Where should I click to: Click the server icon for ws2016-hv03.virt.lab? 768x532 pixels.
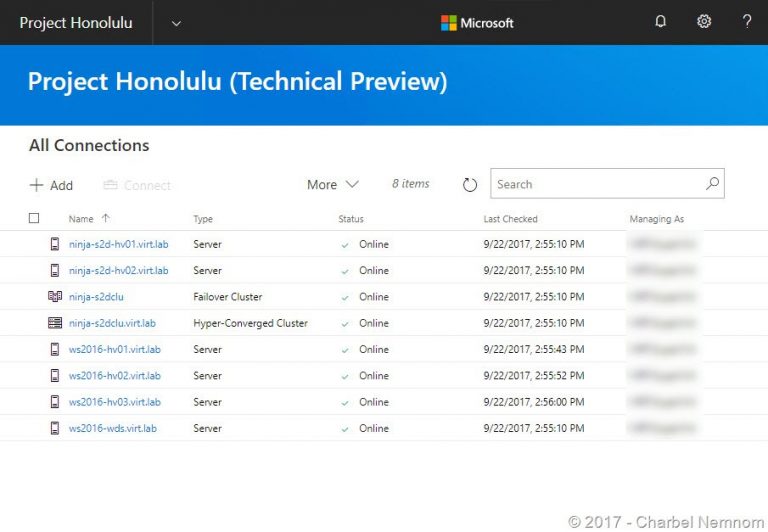pyautogui.click(x=55, y=402)
